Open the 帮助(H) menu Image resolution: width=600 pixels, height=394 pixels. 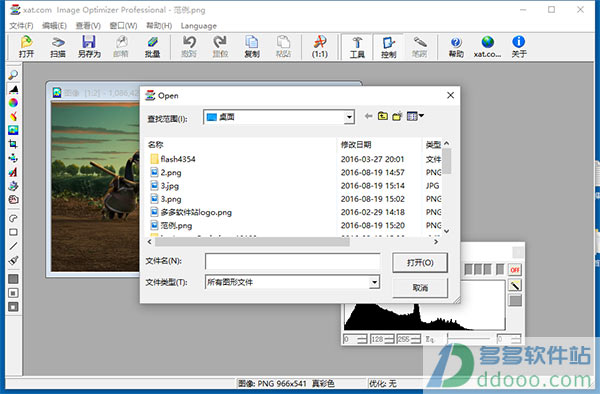click(159, 26)
